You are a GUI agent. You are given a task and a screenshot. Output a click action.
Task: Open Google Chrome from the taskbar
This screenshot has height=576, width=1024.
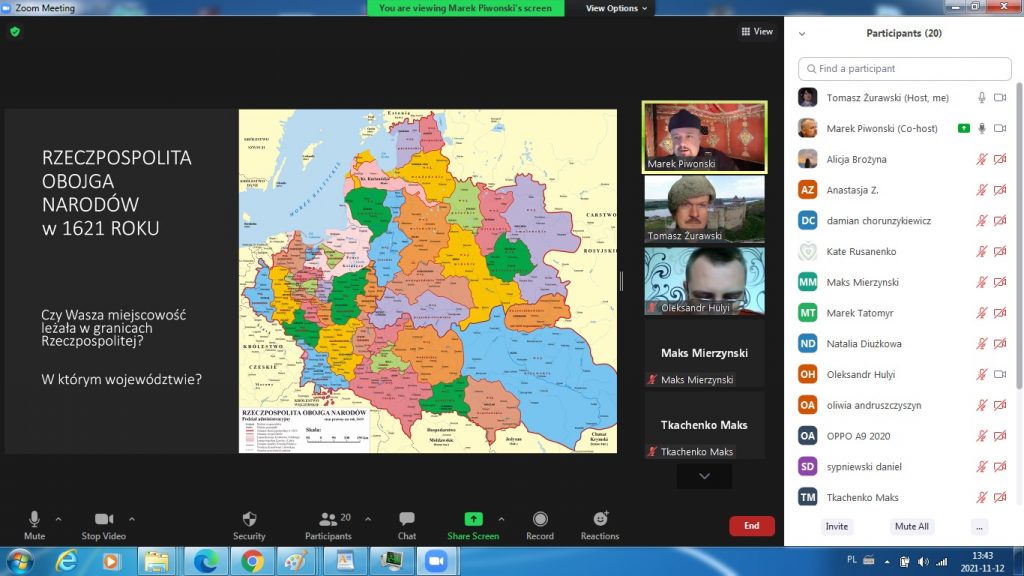pyautogui.click(x=251, y=561)
